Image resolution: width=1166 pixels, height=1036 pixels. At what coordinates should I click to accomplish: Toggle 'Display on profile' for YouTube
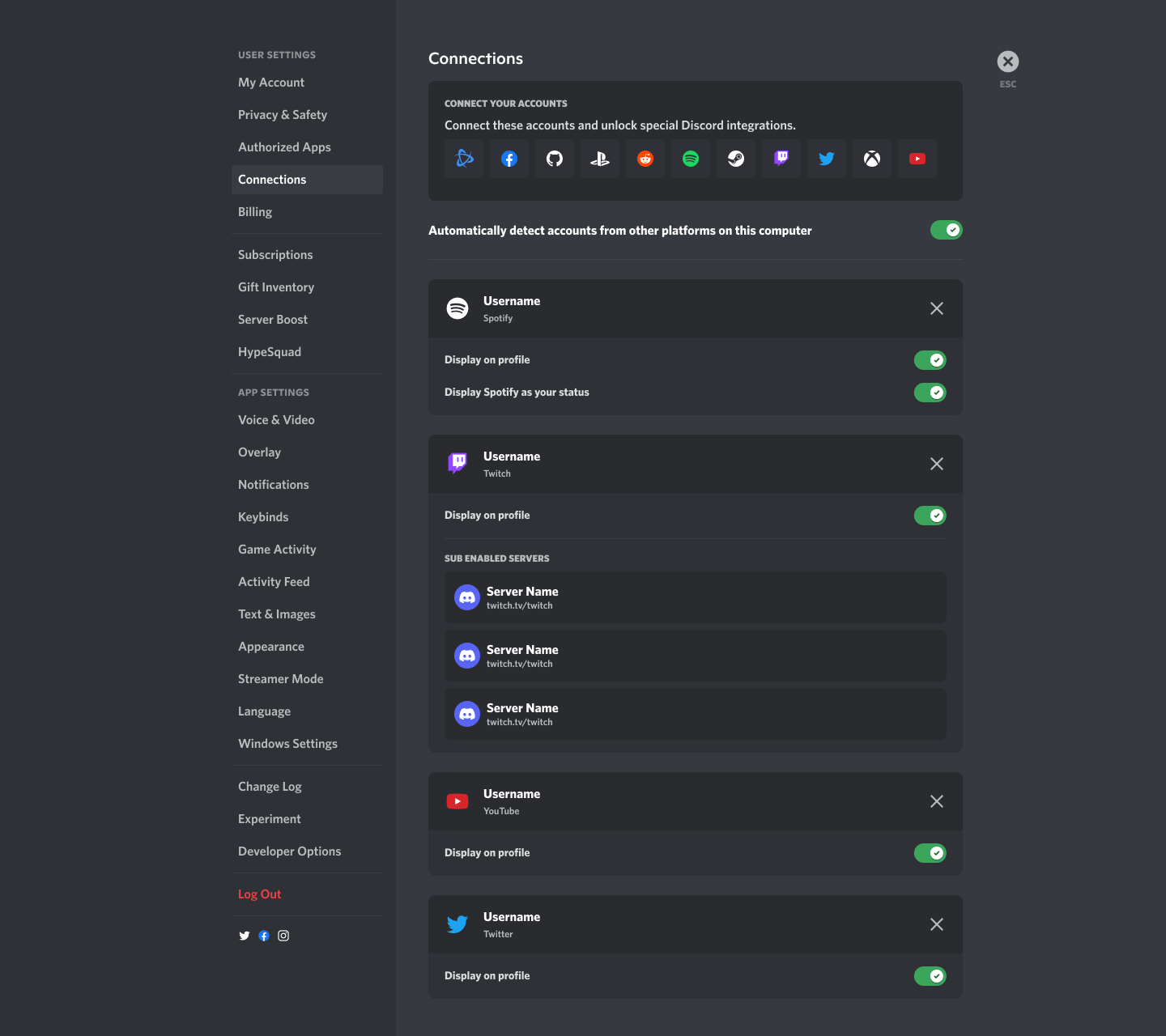[930, 852]
